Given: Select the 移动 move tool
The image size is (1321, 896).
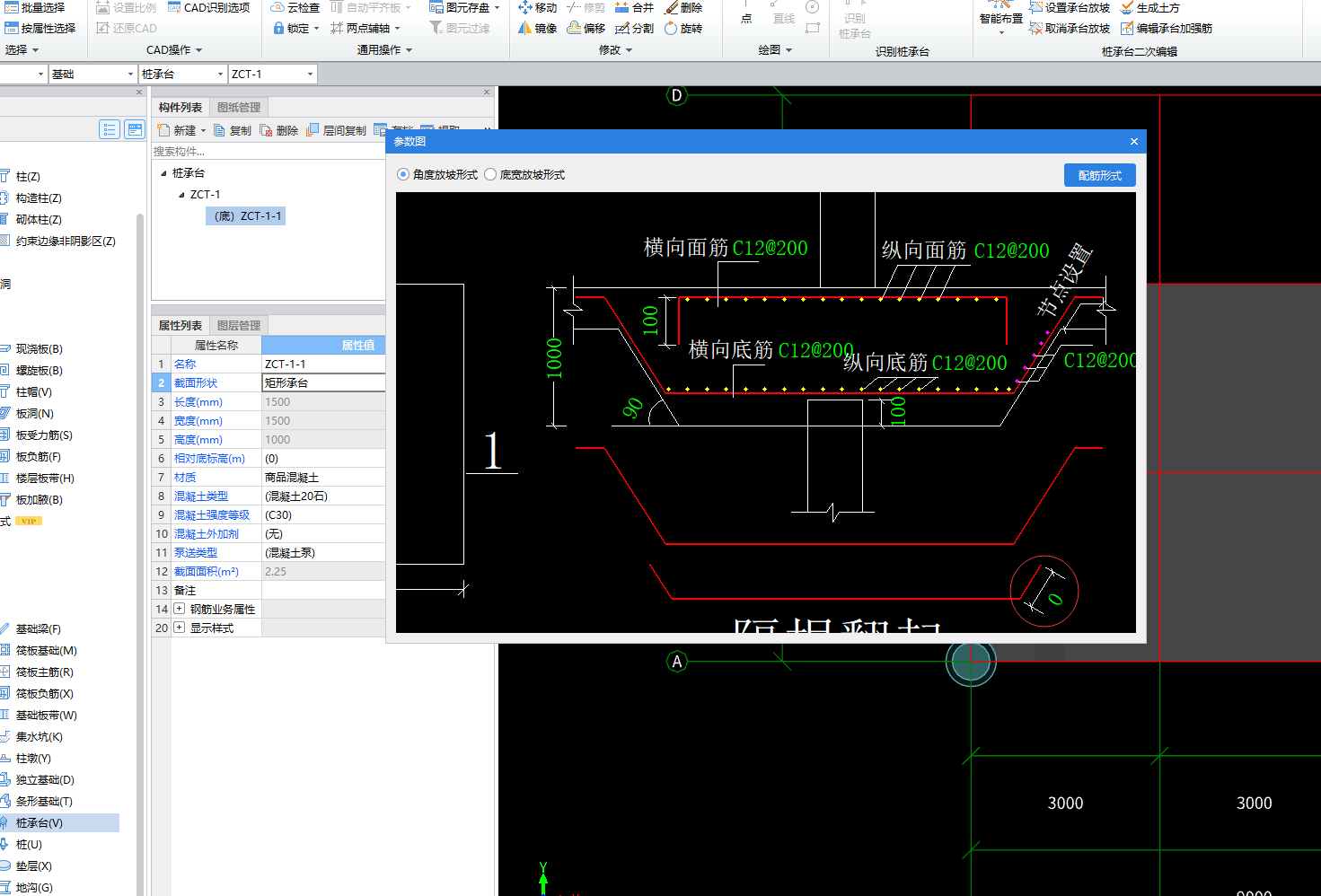Looking at the screenshot, I should click(x=537, y=7).
